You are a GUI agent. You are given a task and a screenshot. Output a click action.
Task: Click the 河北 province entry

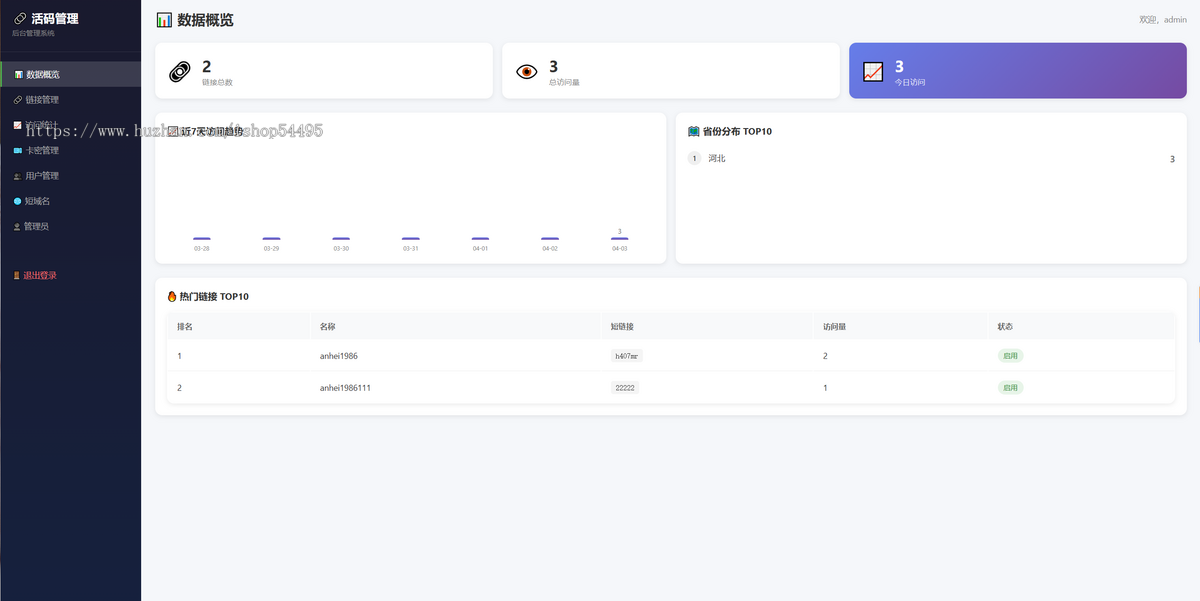click(x=717, y=159)
